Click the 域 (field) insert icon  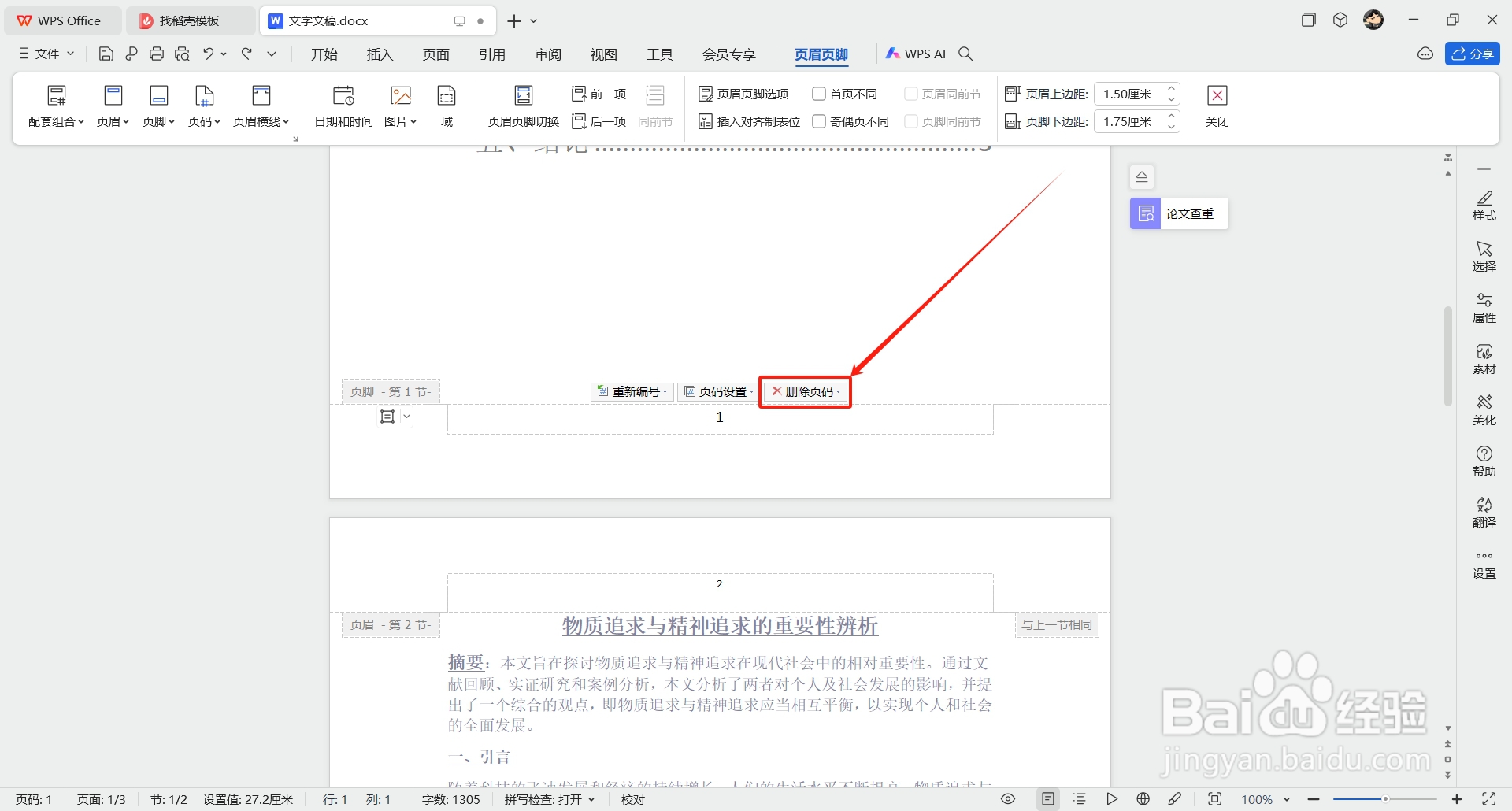[x=446, y=106]
